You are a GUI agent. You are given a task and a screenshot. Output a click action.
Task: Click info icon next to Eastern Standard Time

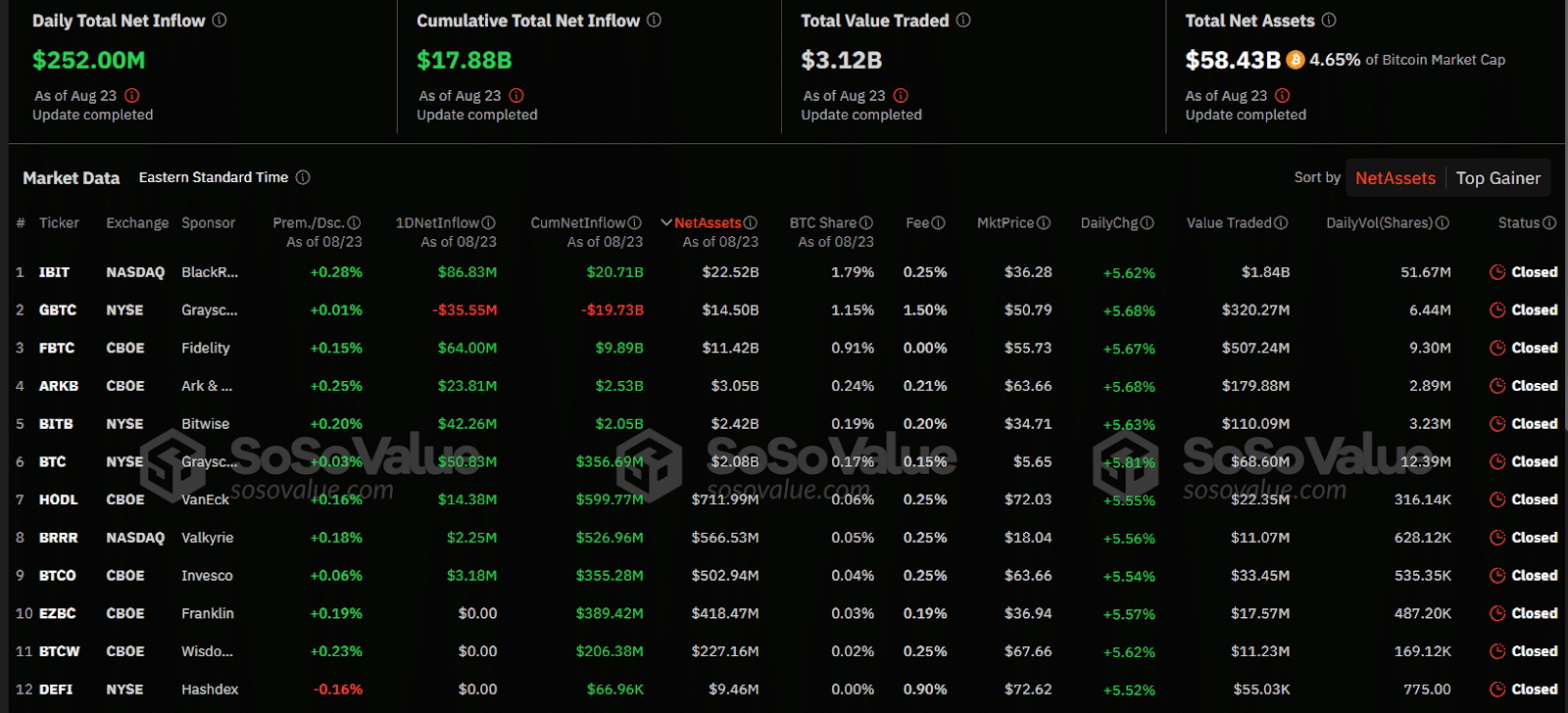[303, 177]
